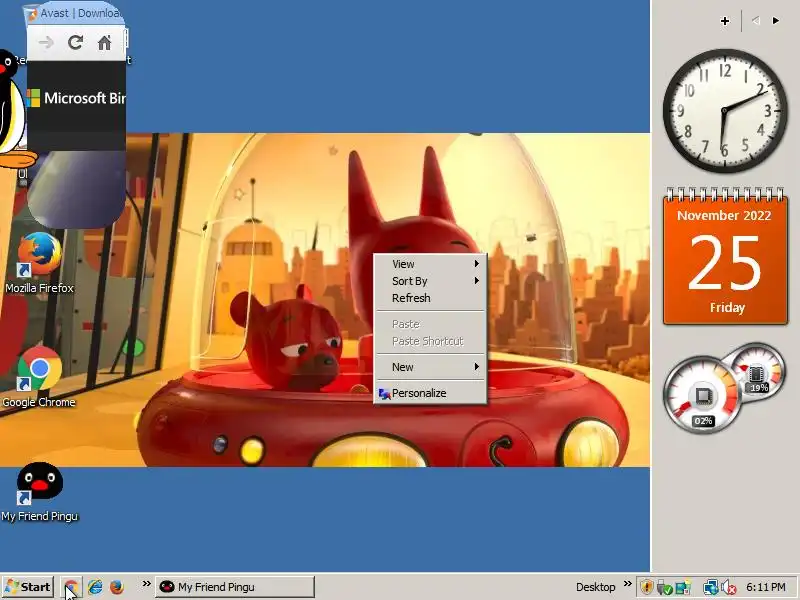This screenshot has height=600, width=800.
Task: Open the New submenu
Action: (431, 367)
